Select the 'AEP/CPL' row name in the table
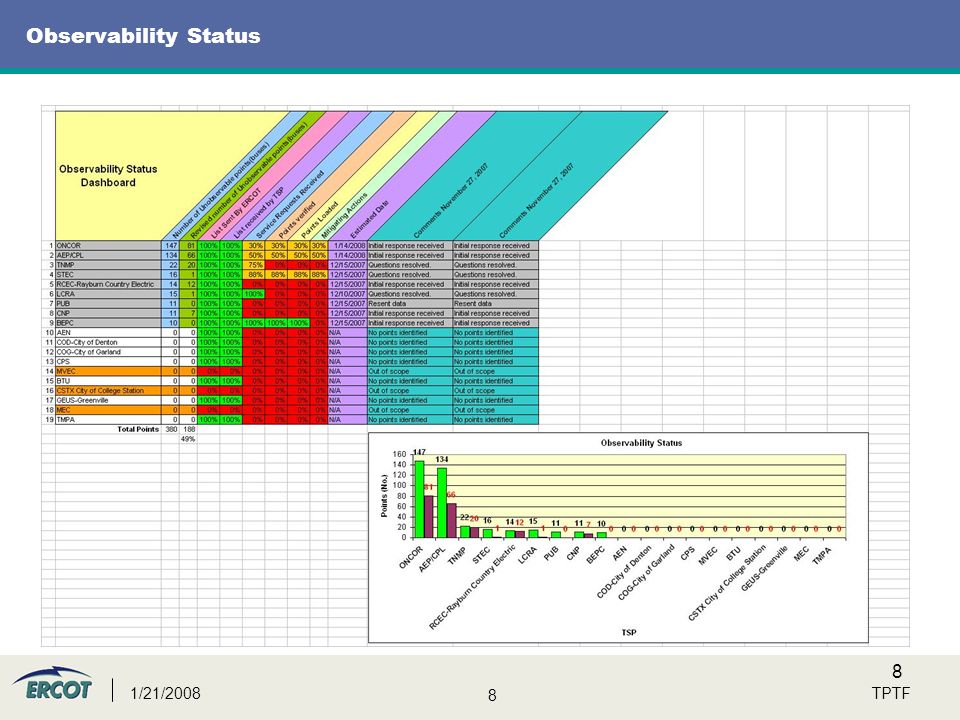 pyautogui.click(x=108, y=255)
